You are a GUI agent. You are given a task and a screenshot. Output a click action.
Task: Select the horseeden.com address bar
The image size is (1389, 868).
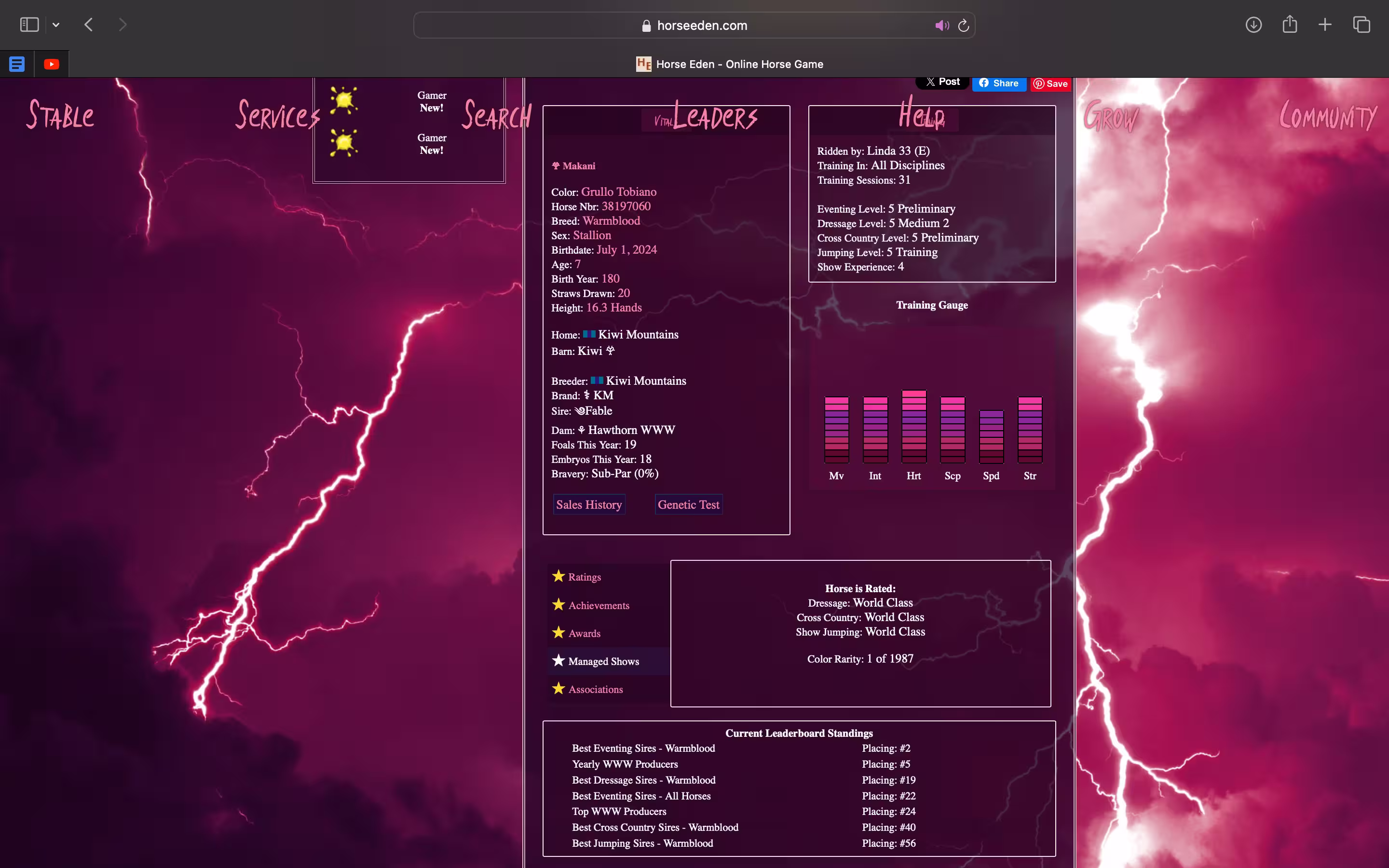click(x=694, y=25)
